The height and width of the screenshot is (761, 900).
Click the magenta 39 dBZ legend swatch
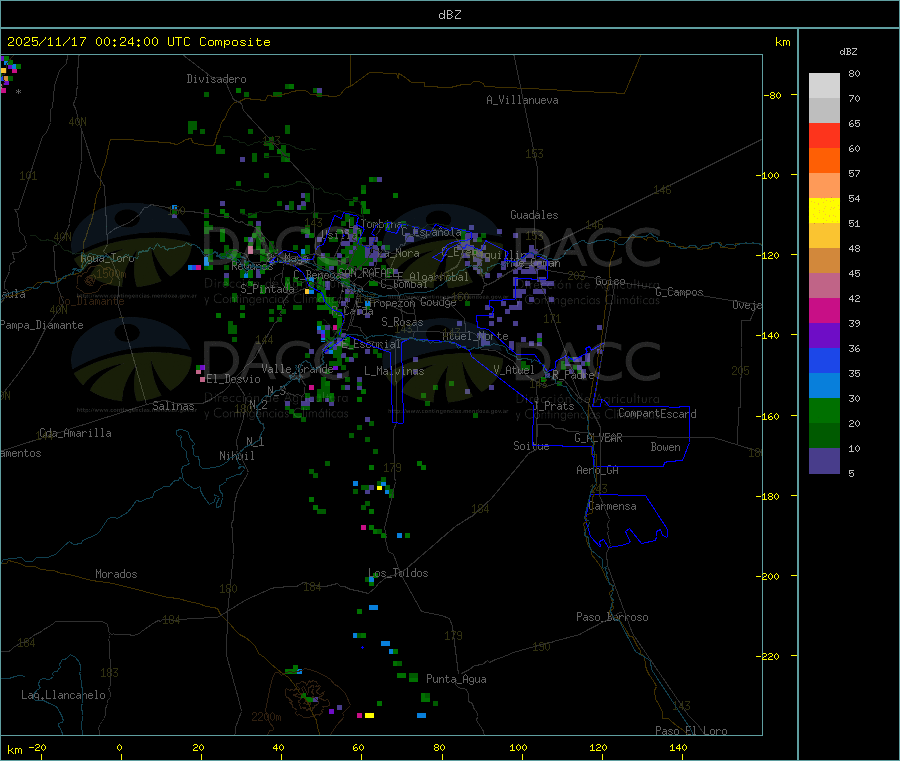pyautogui.click(x=824, y=310)
